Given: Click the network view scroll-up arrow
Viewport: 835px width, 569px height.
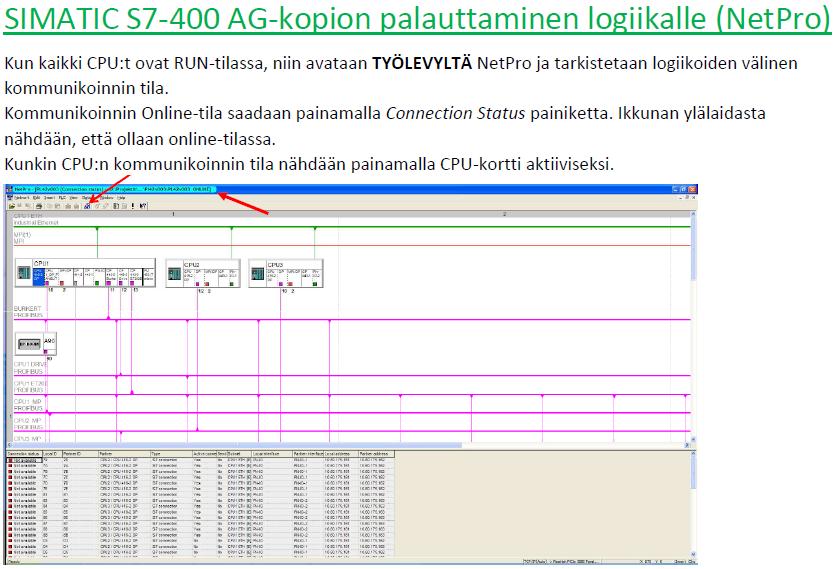Looking at the screenshot, I should pos(693,214).
